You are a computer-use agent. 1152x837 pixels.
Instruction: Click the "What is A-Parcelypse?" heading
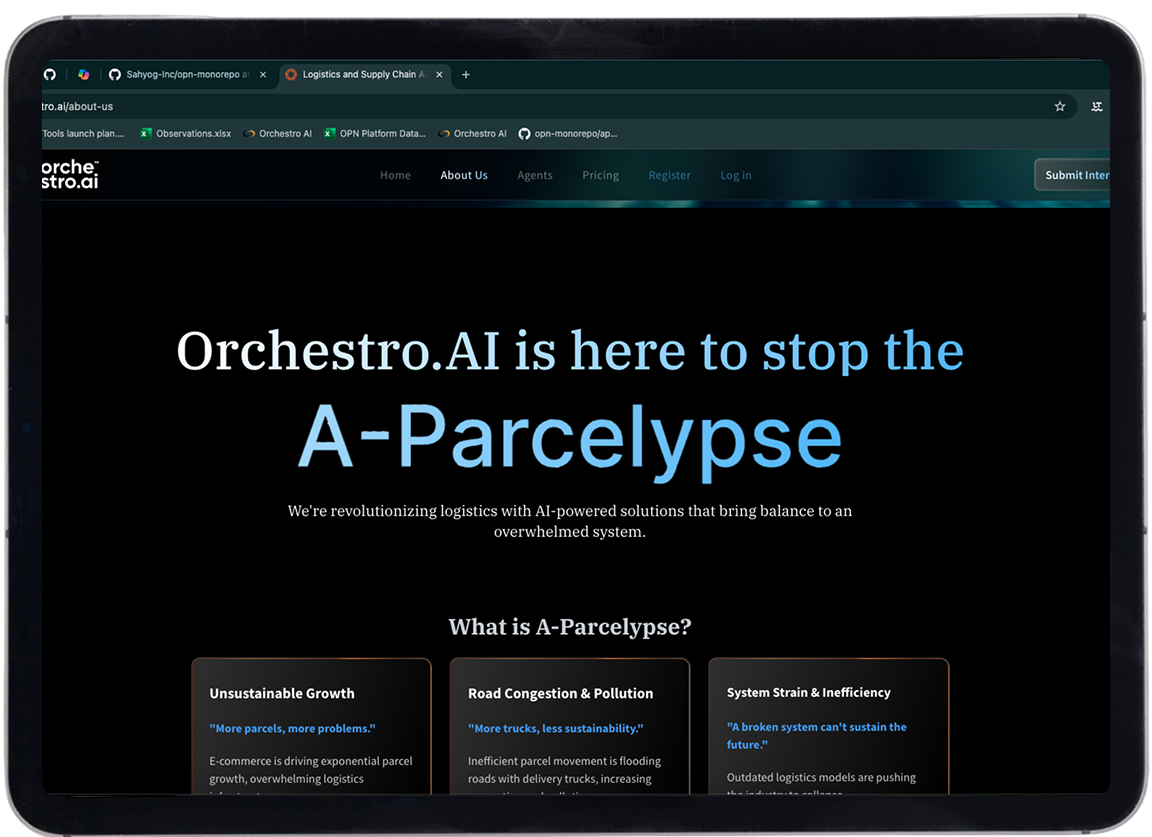(570, 627)
